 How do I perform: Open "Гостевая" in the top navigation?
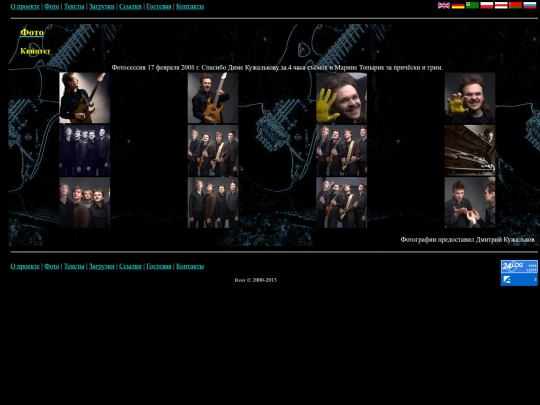tap(159, 7)
